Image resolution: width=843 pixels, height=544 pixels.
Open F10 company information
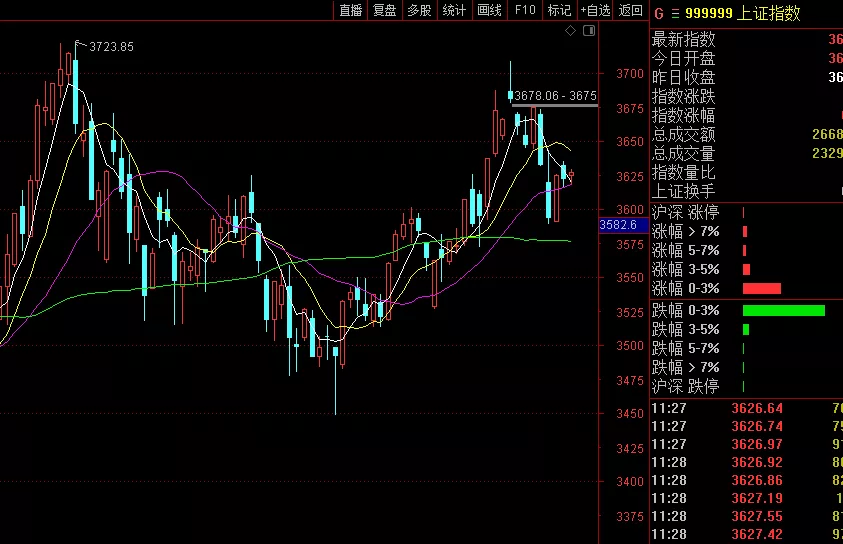525,10
